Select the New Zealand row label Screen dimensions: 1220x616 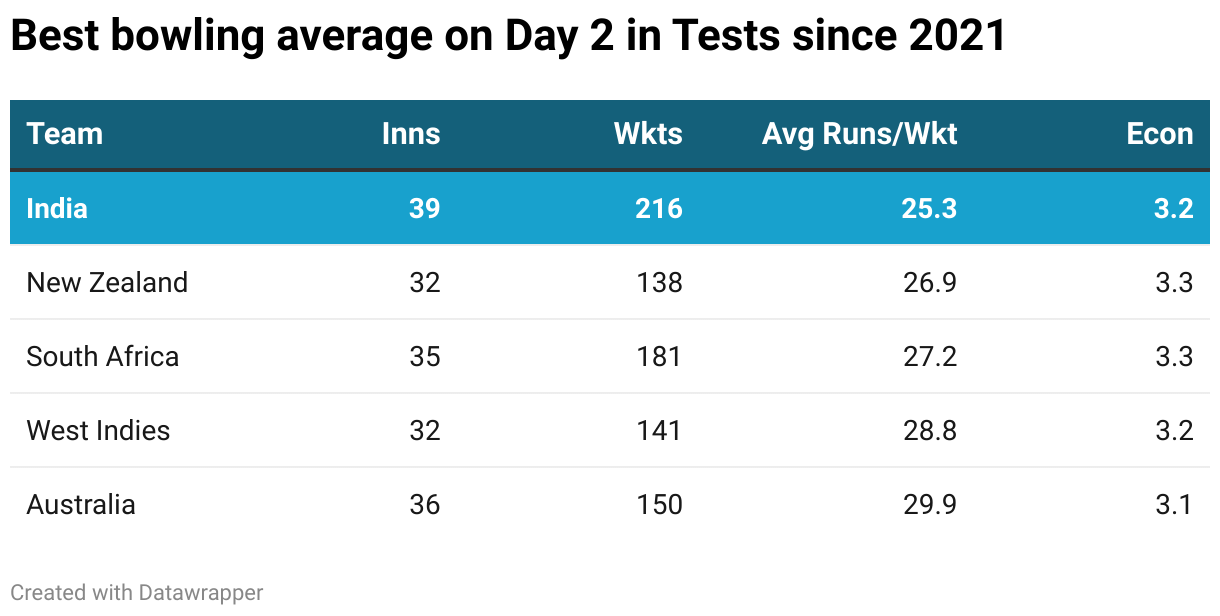107,282
